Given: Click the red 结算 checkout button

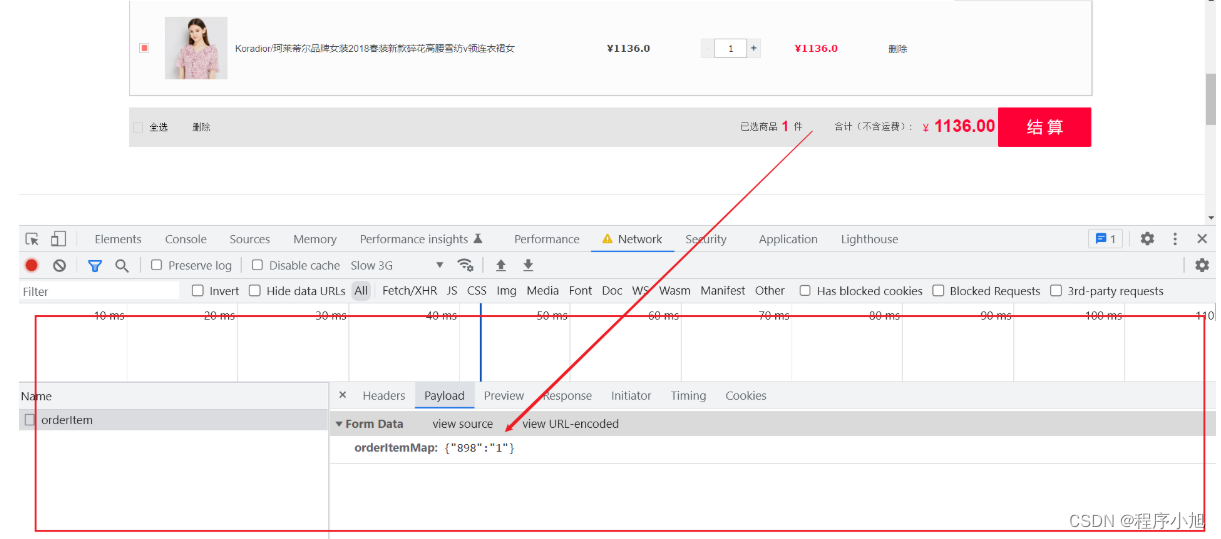Looking at the screenshot, I should pyautogui.click(x=1045, y=127).
